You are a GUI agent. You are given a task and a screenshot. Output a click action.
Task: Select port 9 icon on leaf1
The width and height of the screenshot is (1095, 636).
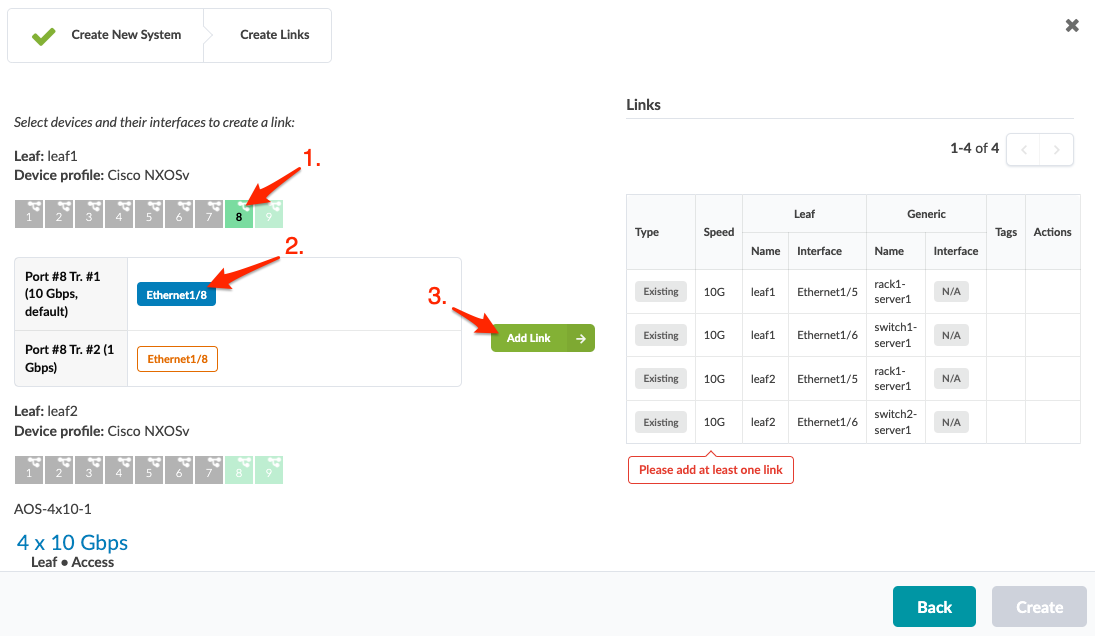click(x=269, y=214)
